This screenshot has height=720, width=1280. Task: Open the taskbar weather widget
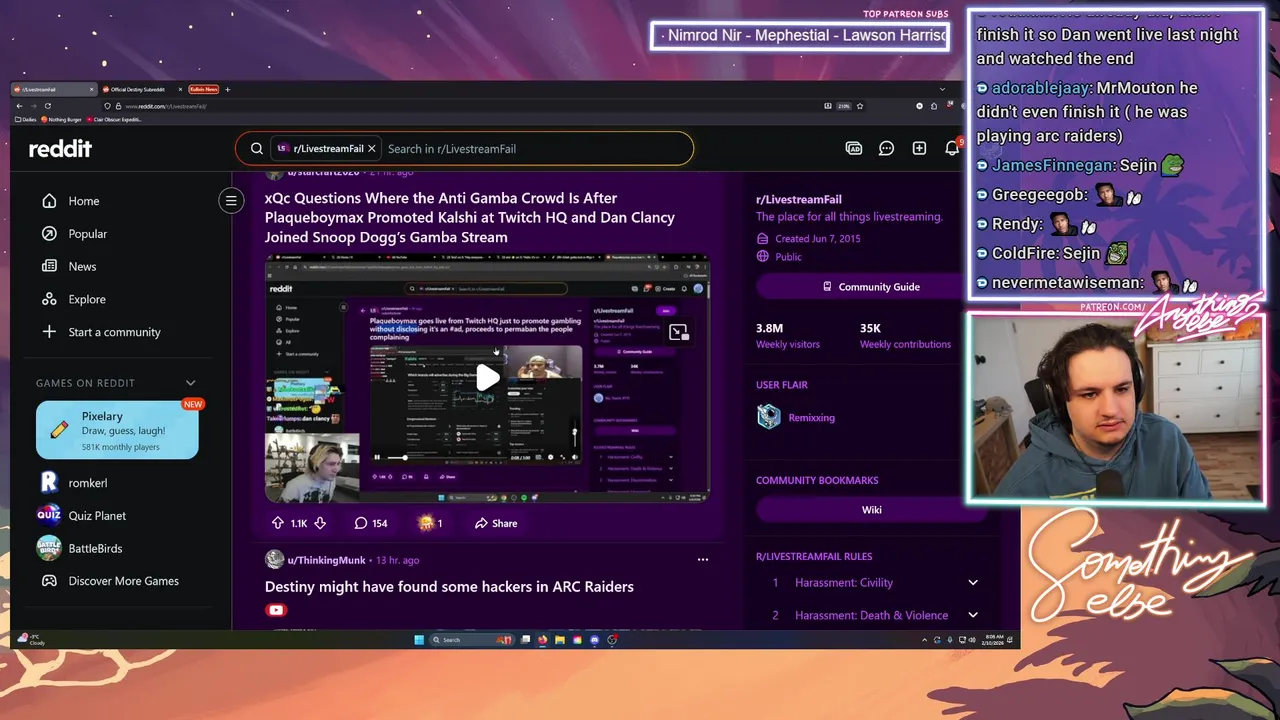point(32,640)
